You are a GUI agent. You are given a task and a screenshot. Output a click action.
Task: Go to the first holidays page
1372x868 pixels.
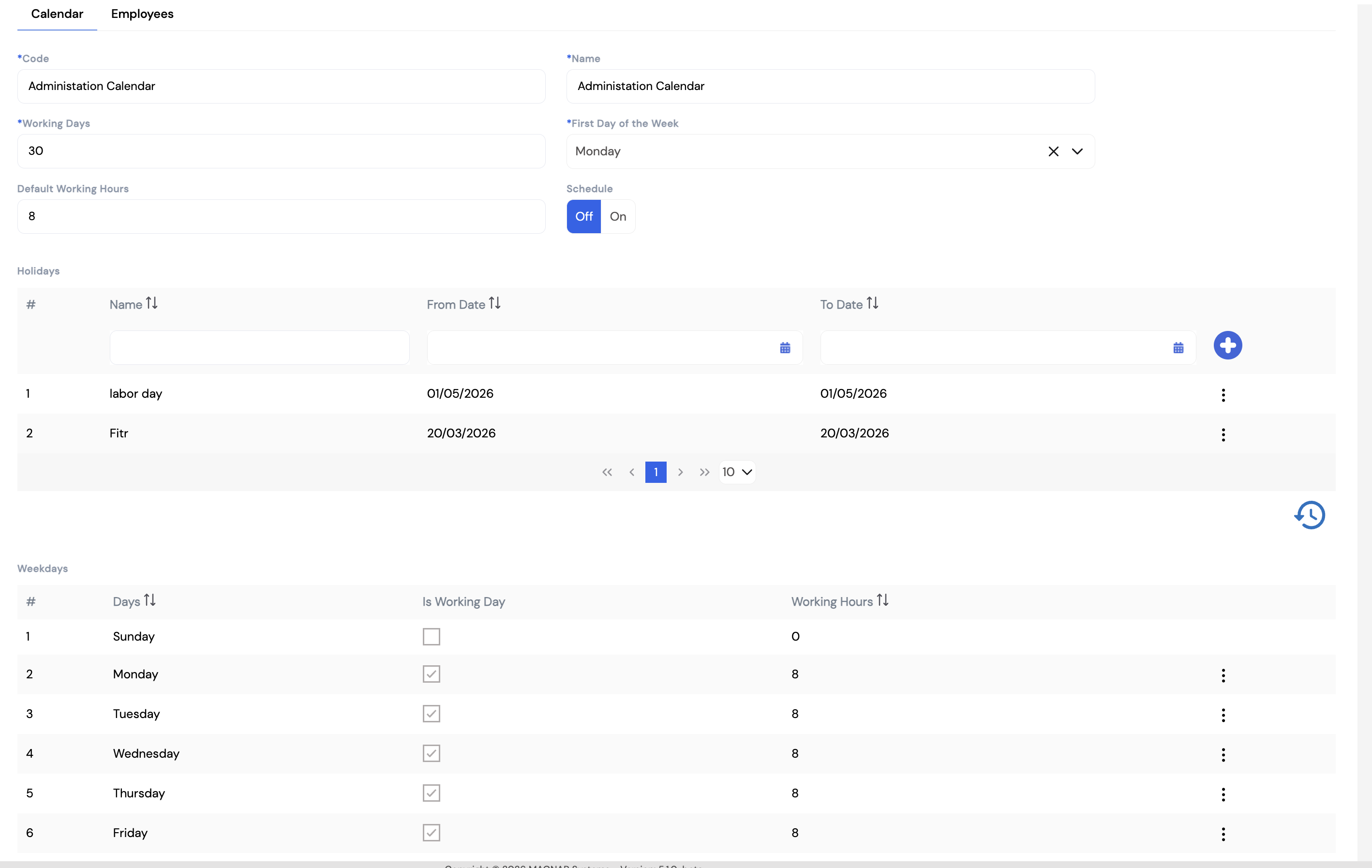click(x=607, y=472)
